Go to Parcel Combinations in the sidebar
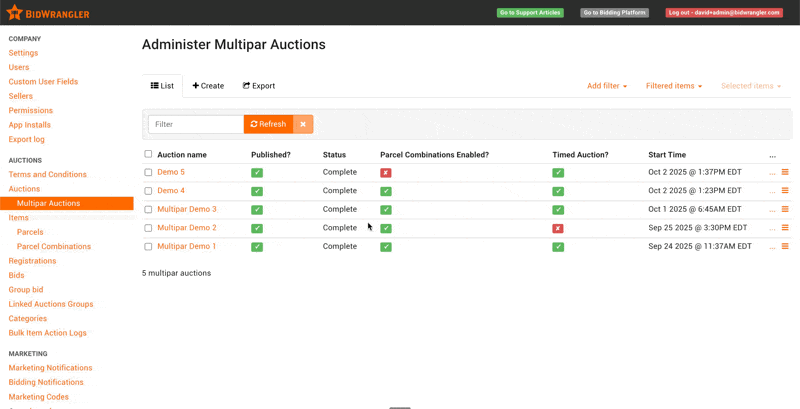The height and width of the screenshot is (409, 800). click(54, 246)
